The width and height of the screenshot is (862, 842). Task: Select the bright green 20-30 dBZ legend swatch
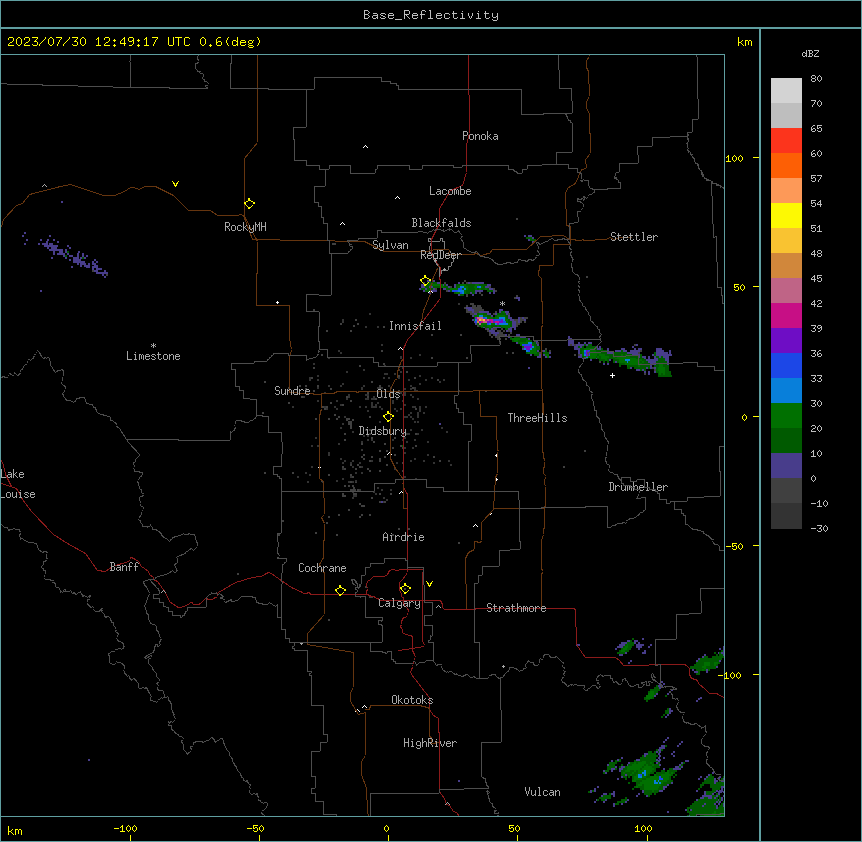click(x=786, y=416)
